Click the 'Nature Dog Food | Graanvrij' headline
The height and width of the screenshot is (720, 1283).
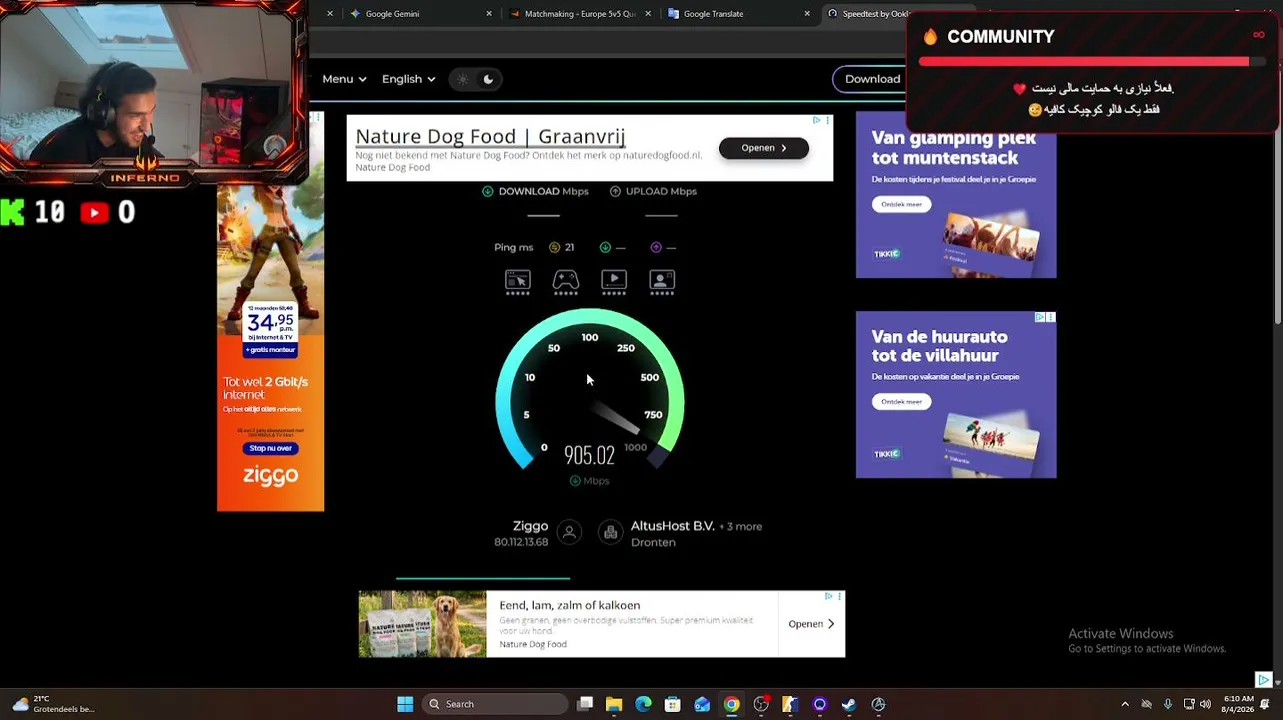click(x=490, y=136)
